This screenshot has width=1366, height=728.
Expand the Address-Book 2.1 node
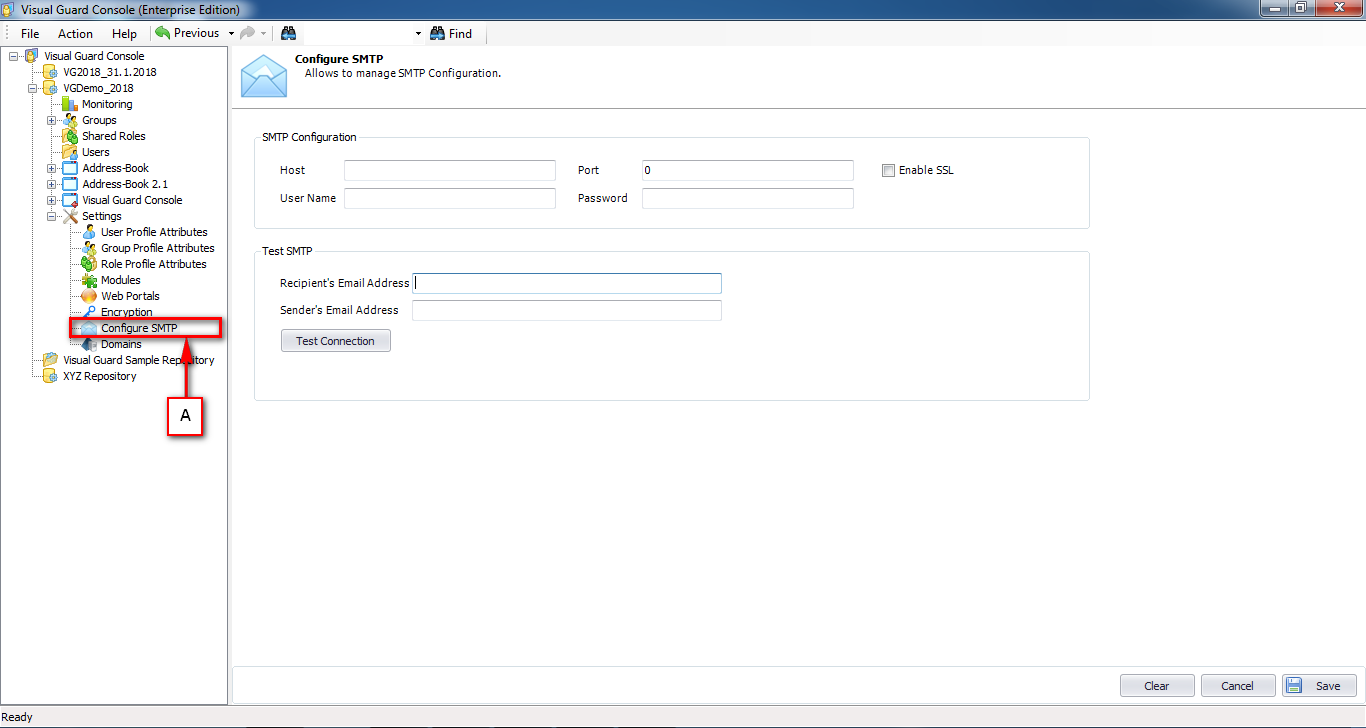(x=50, y=184)
